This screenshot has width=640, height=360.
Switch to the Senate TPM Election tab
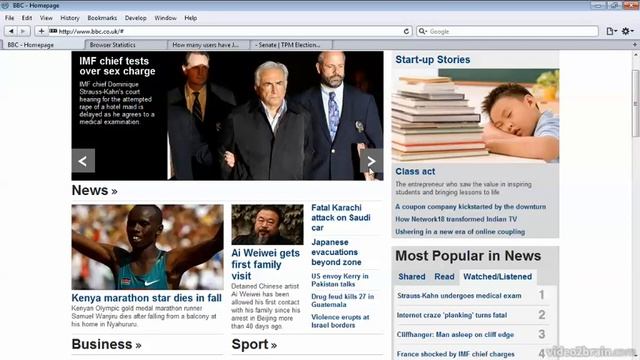(x=291, y=45)
